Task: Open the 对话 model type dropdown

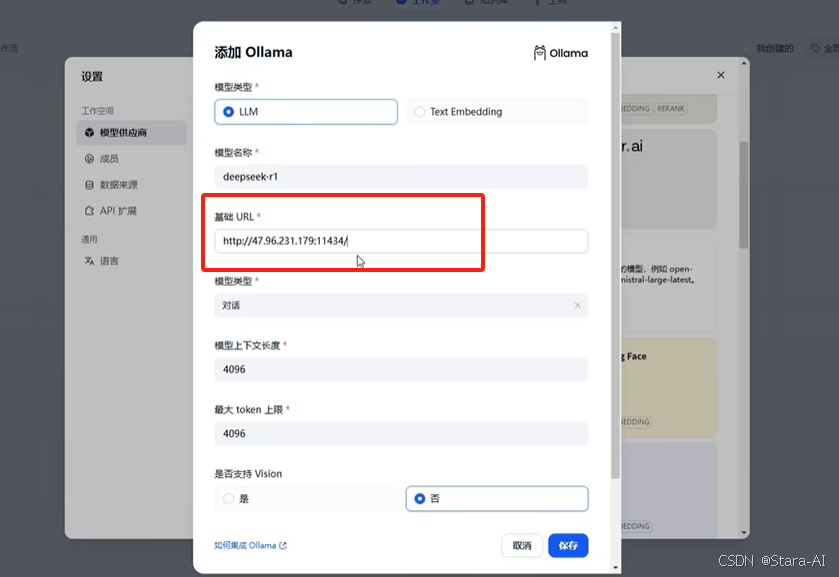Action: [x=401, y=305]
